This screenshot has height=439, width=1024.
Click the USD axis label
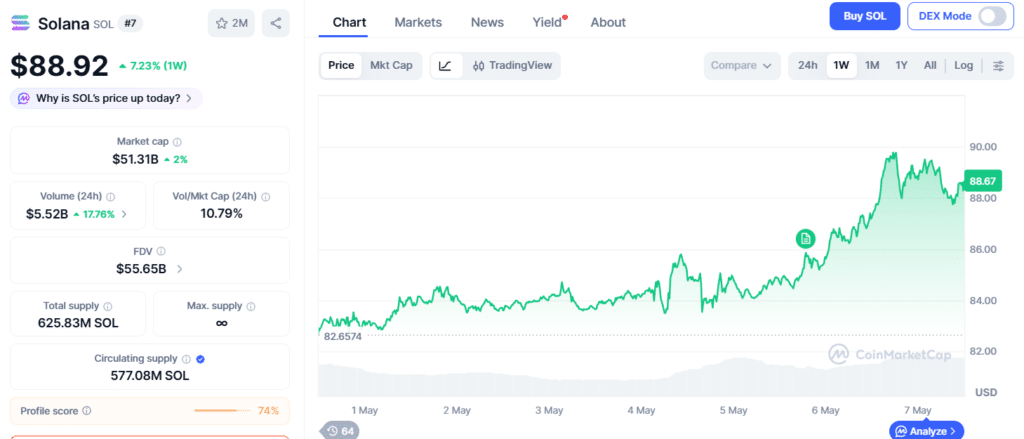986,392
